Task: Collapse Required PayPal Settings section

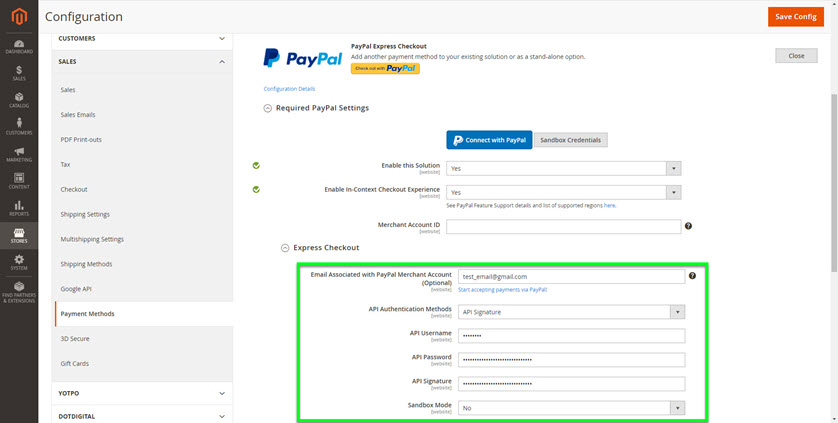Action: [x=316, y=108]
